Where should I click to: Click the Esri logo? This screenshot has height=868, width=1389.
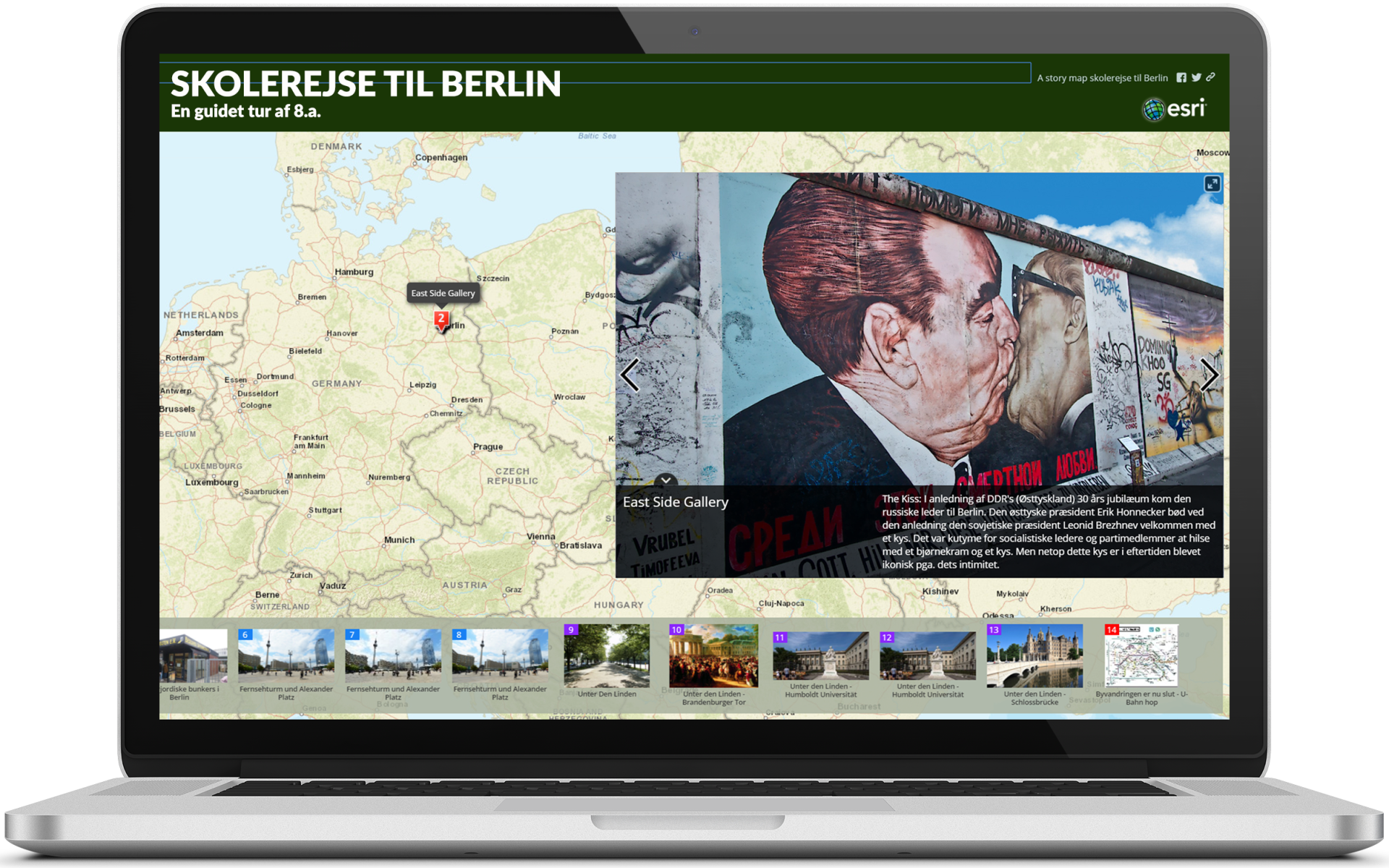point(1174,109)
